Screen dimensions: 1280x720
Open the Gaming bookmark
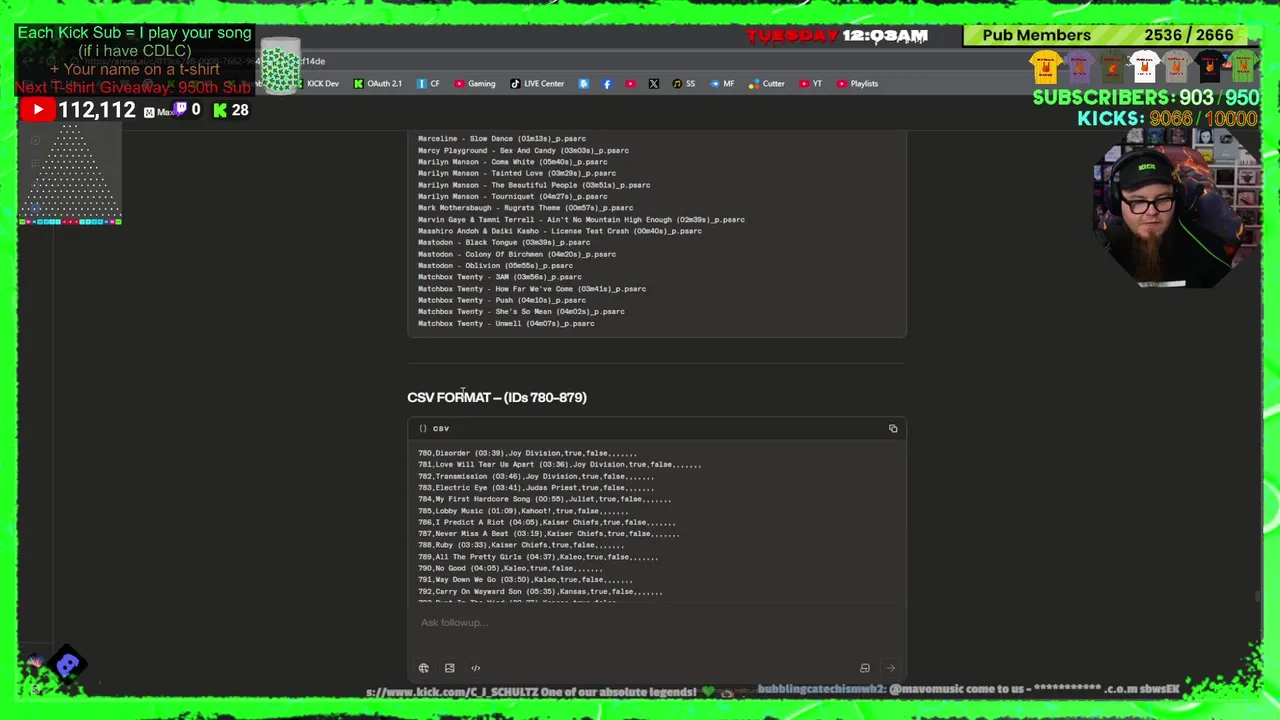pyautogui.click(x=475, y=84)
